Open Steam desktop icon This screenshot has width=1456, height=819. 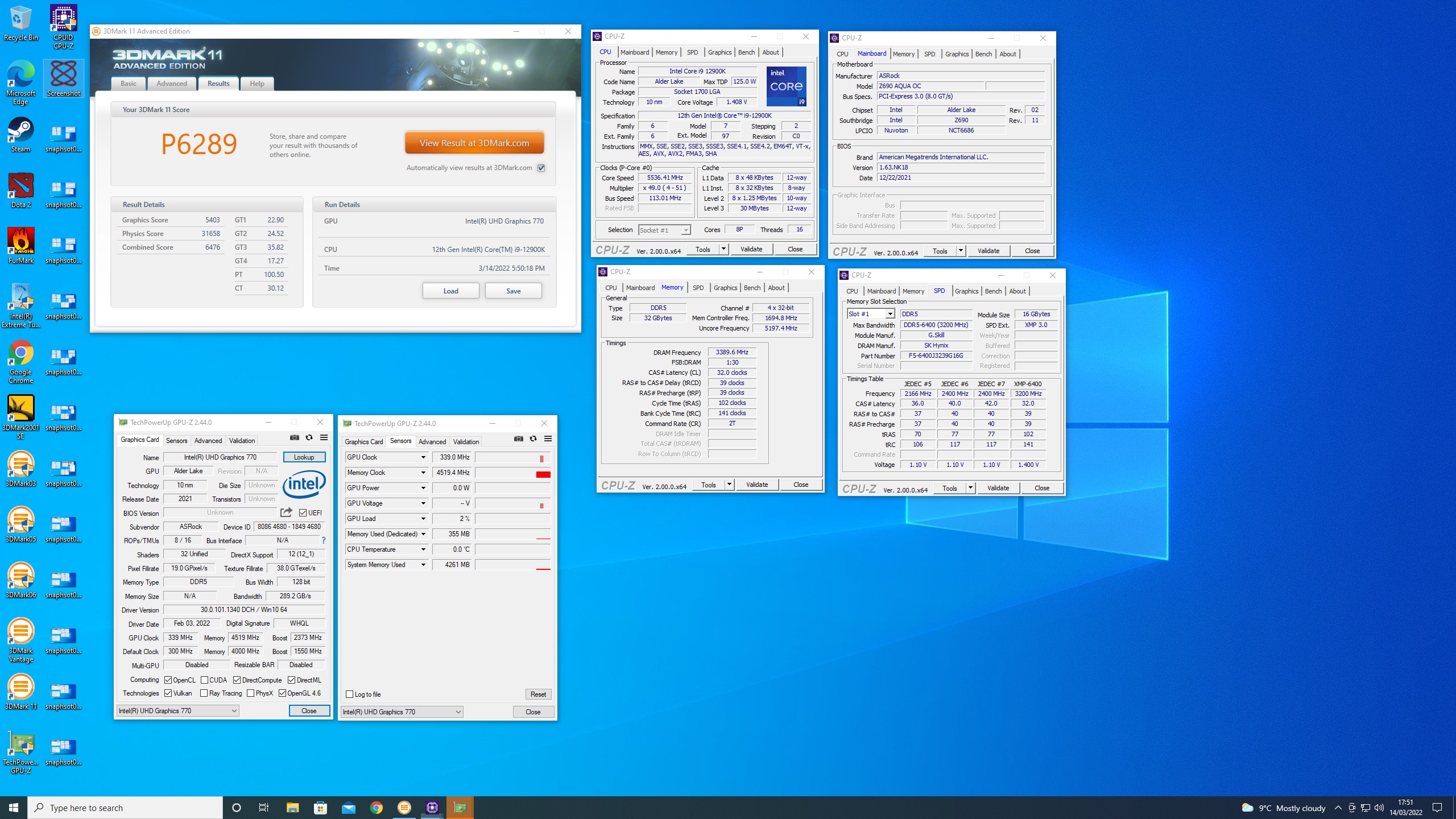pos(20,135)
